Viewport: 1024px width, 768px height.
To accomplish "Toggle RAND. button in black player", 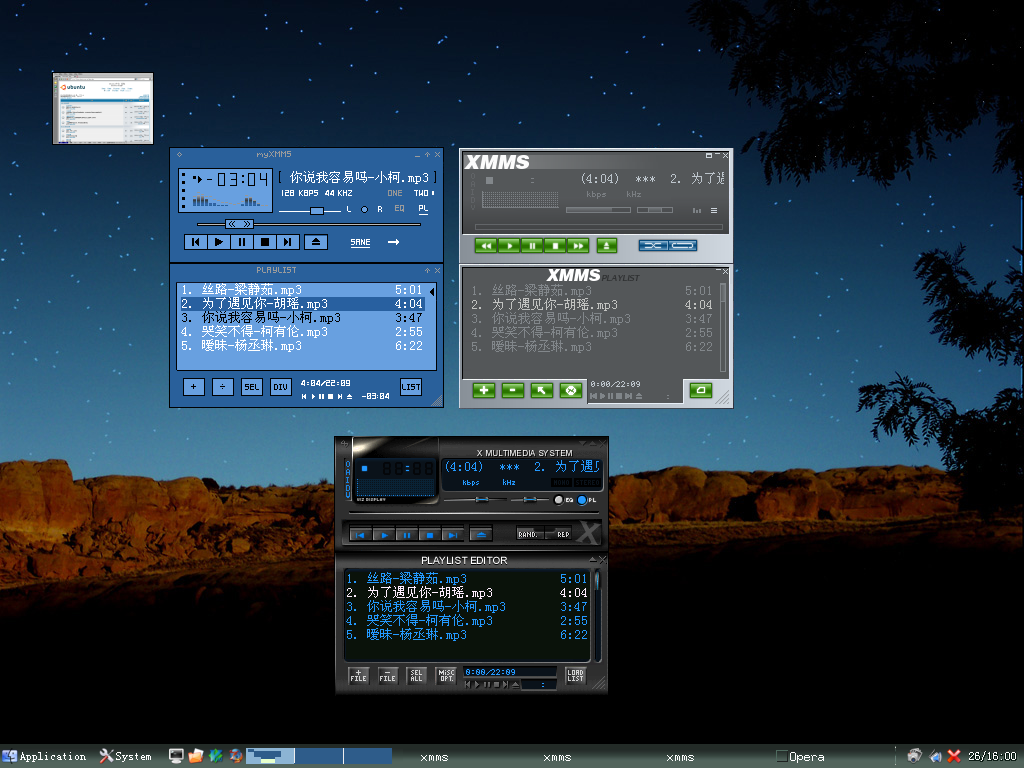I will 528,534.
